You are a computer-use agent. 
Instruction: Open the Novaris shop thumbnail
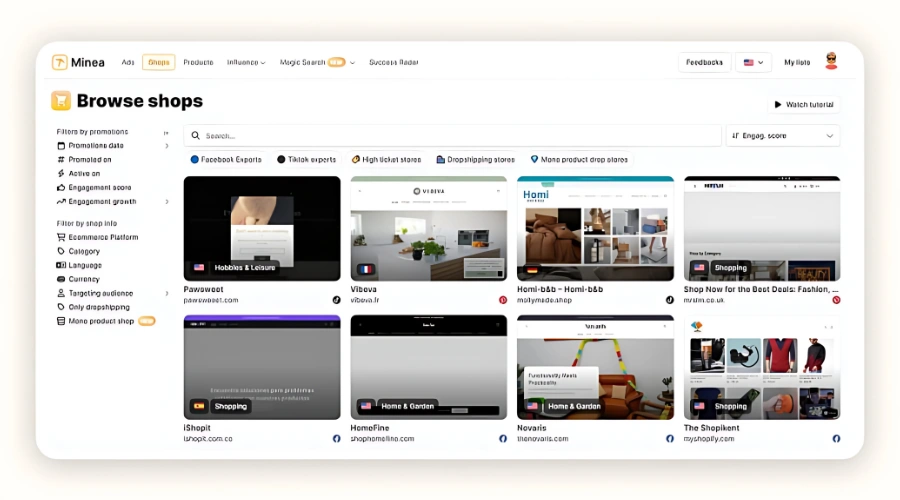pyautogui.click(x=595, y=367)
